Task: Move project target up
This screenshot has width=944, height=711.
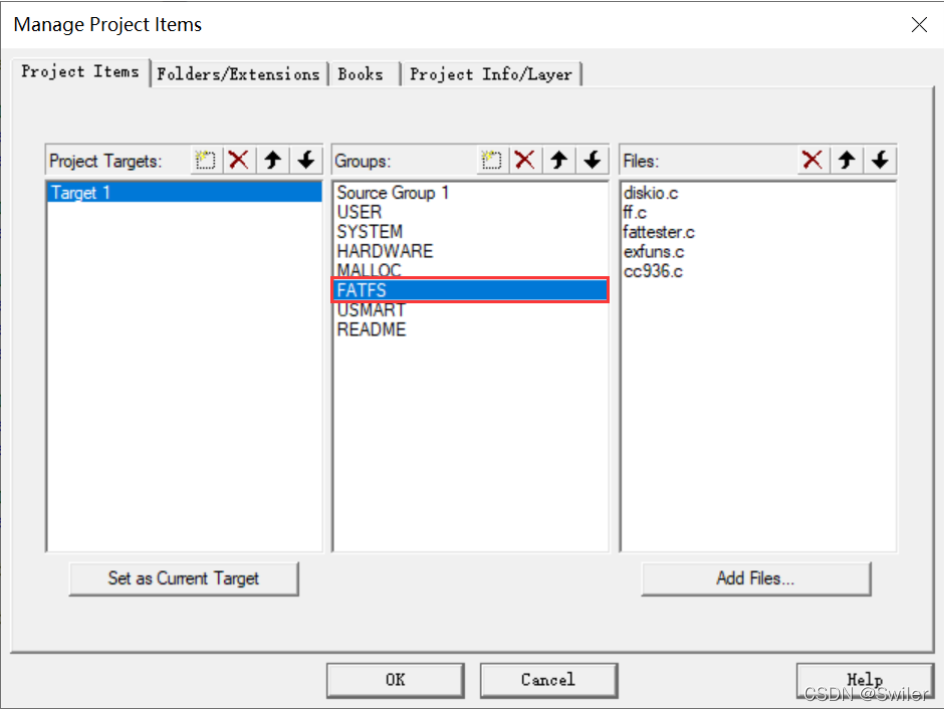Action: coord(273,160)
